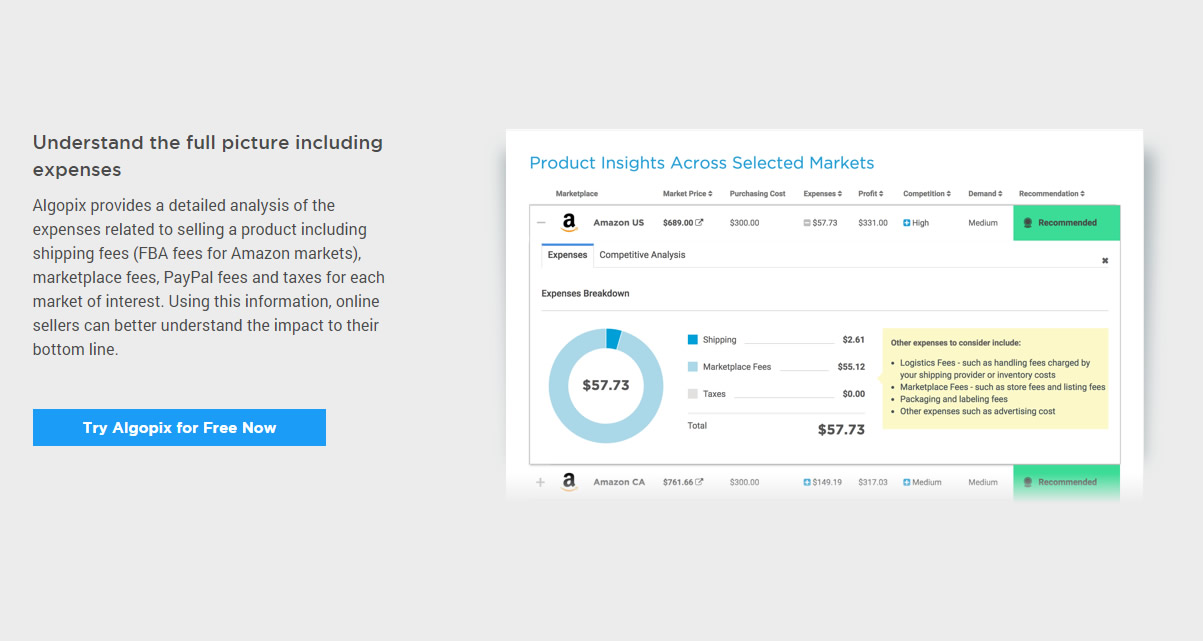Click the dark blue Shipping slice of donut chart
The image size is (1203, 641).
point(613,338)
